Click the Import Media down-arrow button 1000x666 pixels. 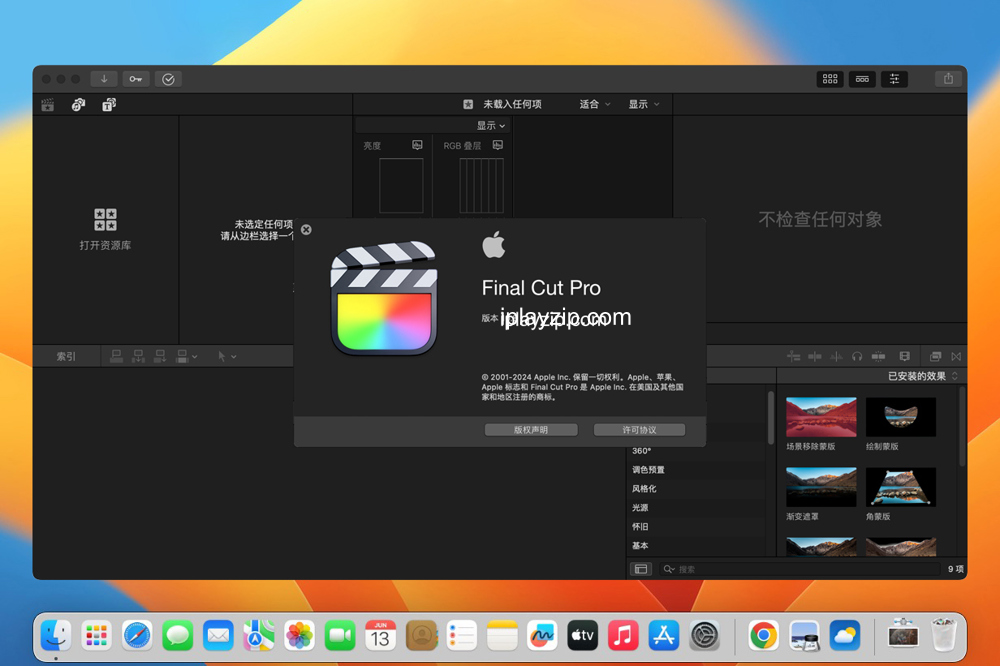(103, 79)
